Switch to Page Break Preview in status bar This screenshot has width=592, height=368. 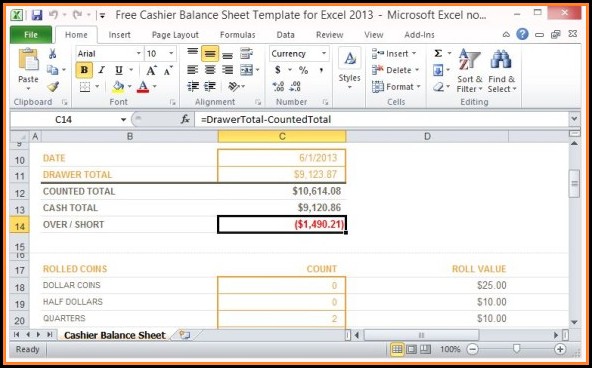click(x=426, y=349)
